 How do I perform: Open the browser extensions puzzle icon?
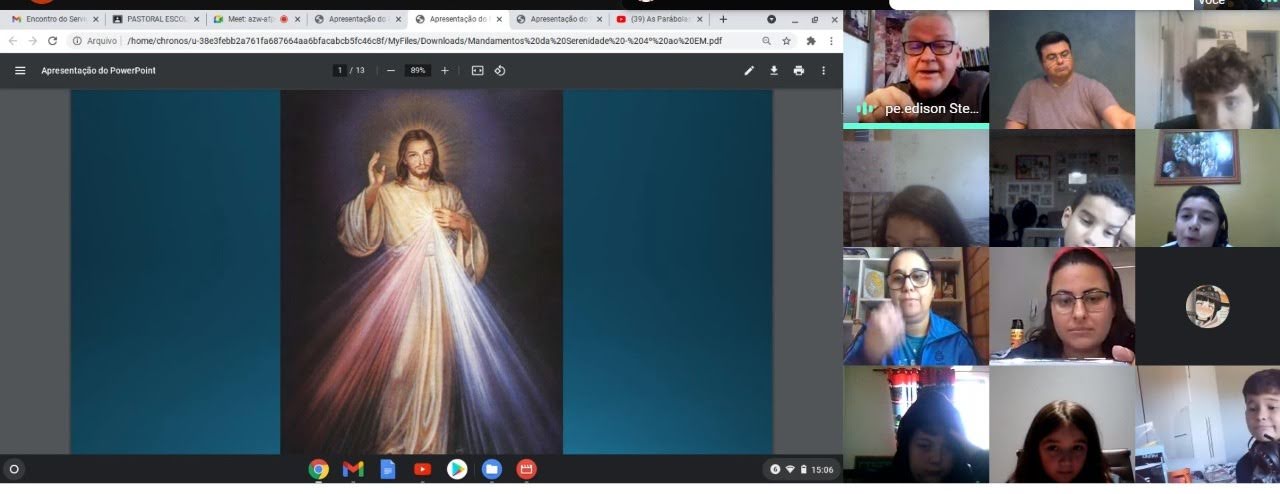810,41
